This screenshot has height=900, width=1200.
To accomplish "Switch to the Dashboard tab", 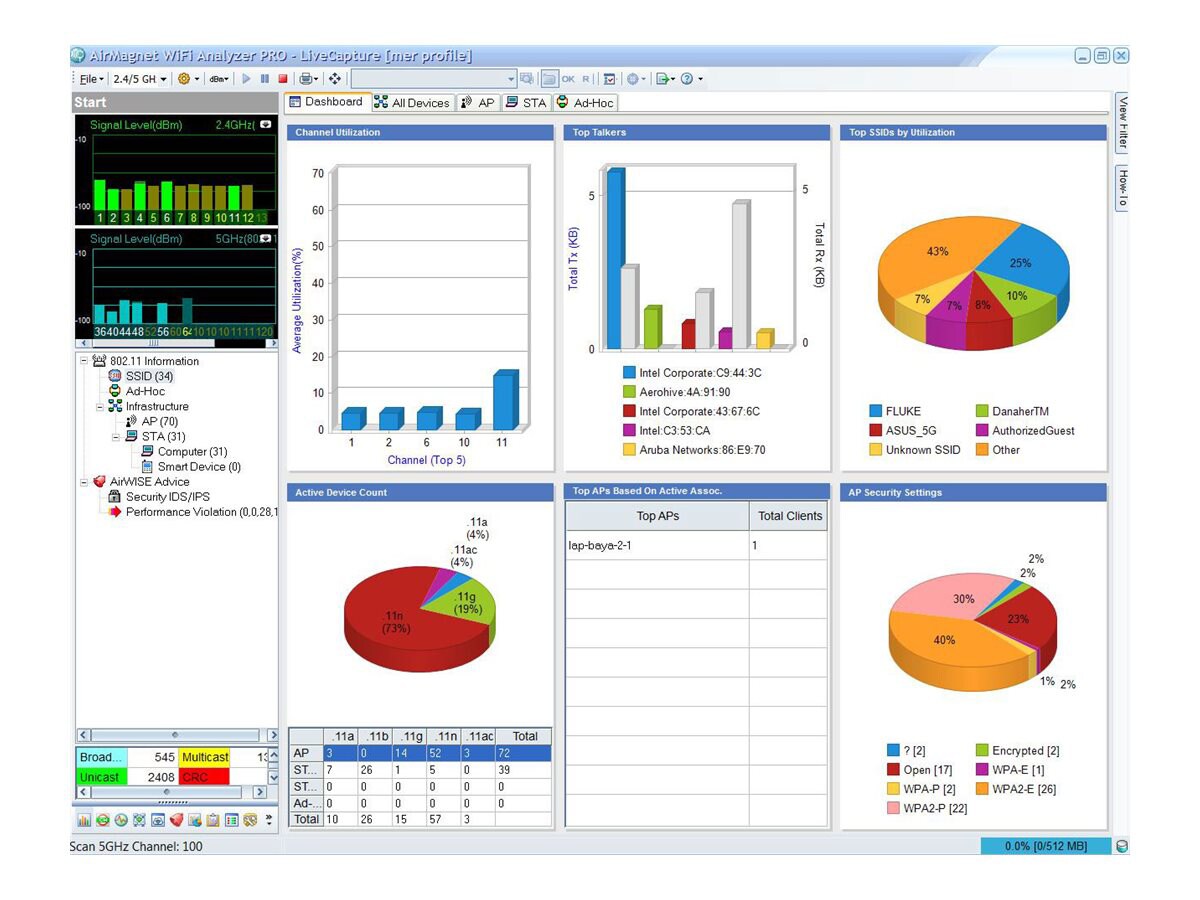I will [x=327, y=102].
